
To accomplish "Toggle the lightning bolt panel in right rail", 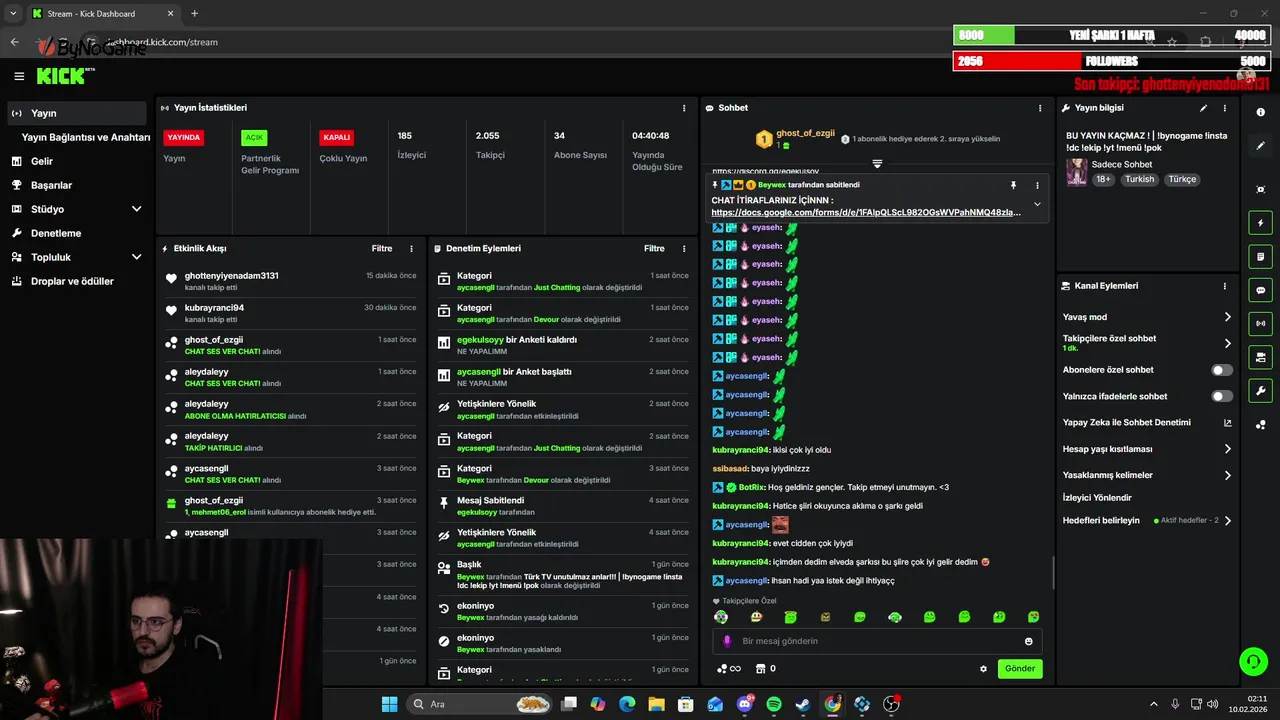I will [x=1260, y=223].
